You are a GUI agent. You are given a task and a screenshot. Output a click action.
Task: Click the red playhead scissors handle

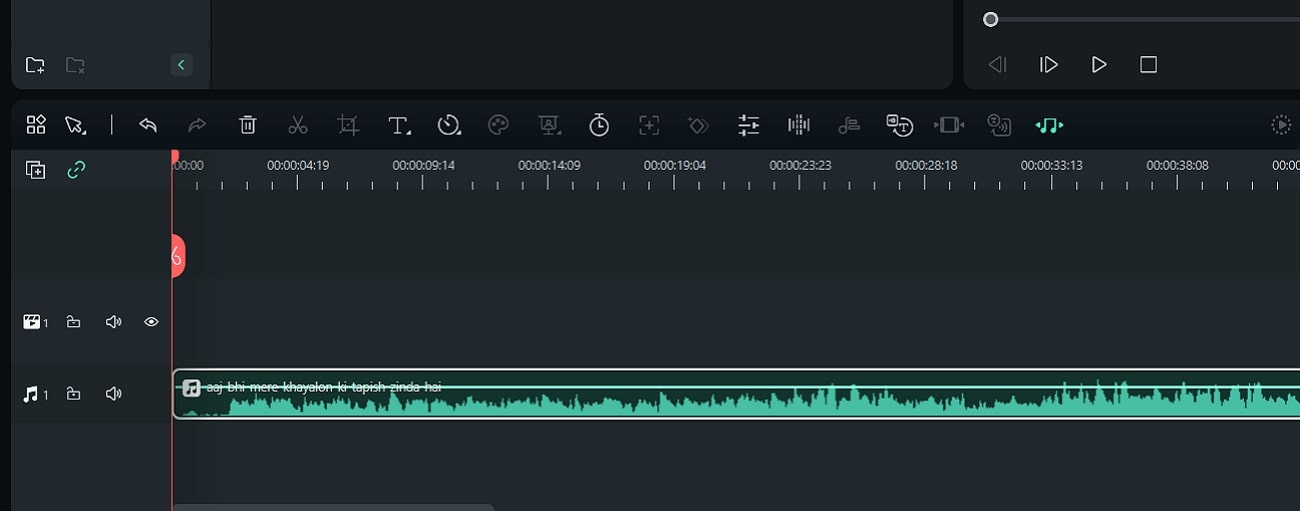coord(177,256)
